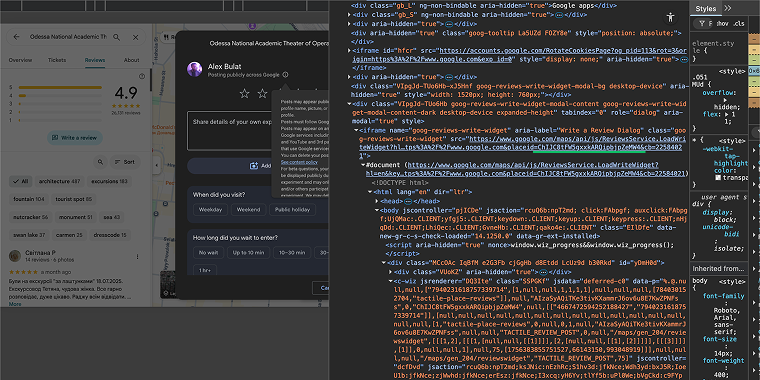Viewport: 760px width, 380px height.
Task: Click the 5-star rating bar
Action: click(x=60, y=87)
